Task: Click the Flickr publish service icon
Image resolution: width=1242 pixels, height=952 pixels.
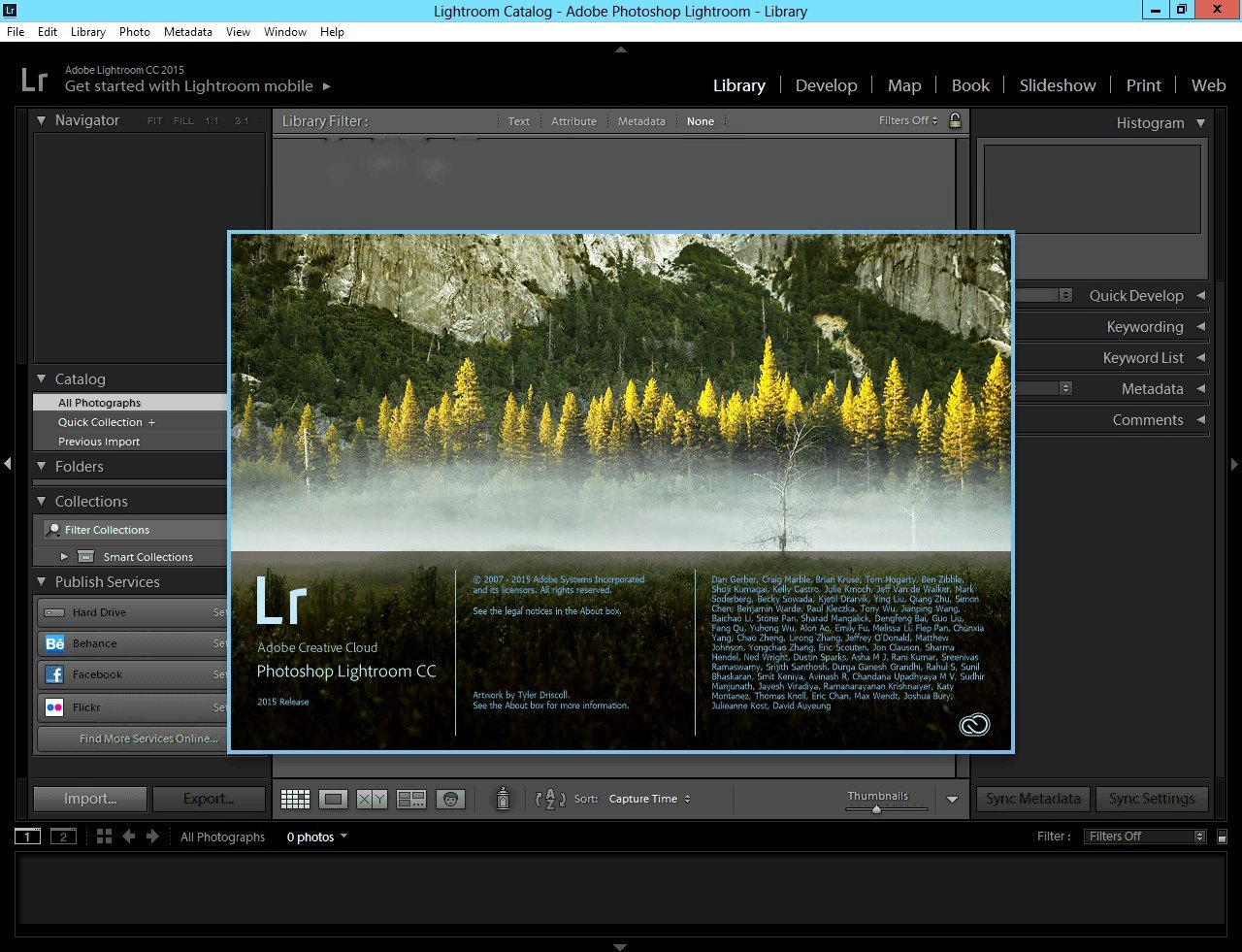Action: (55, 707)
